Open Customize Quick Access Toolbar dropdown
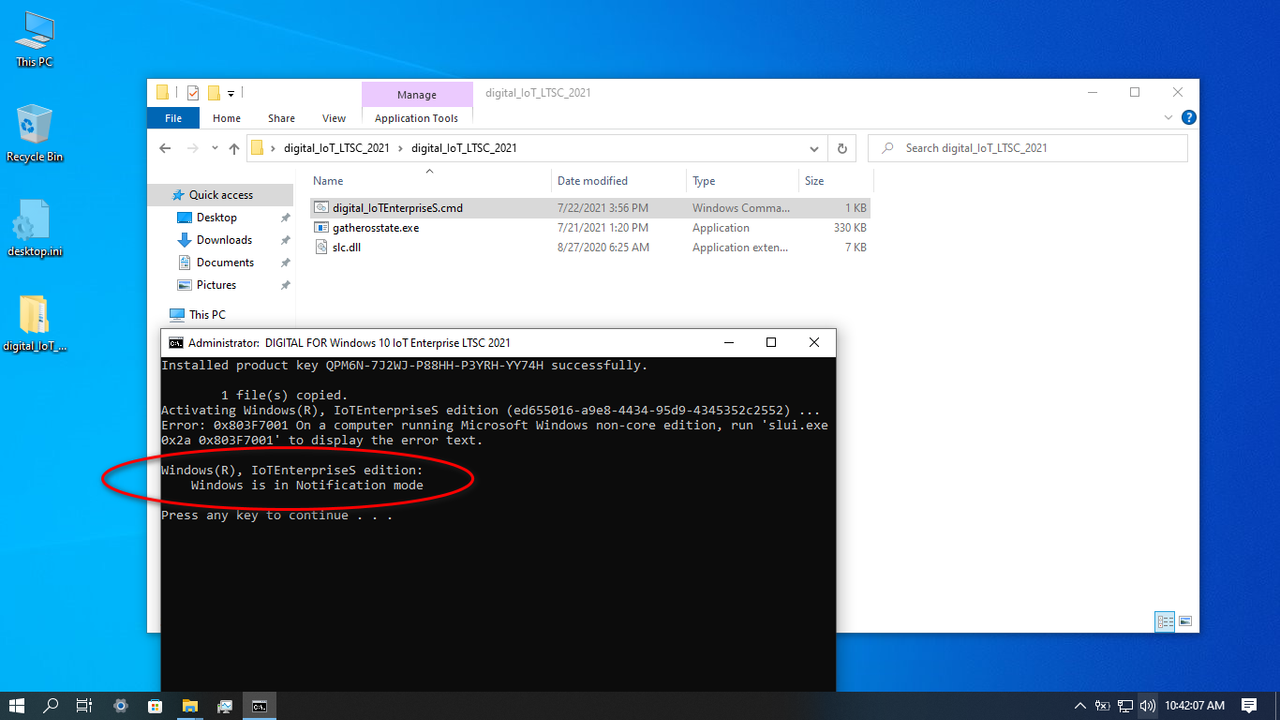This screenshot has height=720, width=1280. click(231, 93)
